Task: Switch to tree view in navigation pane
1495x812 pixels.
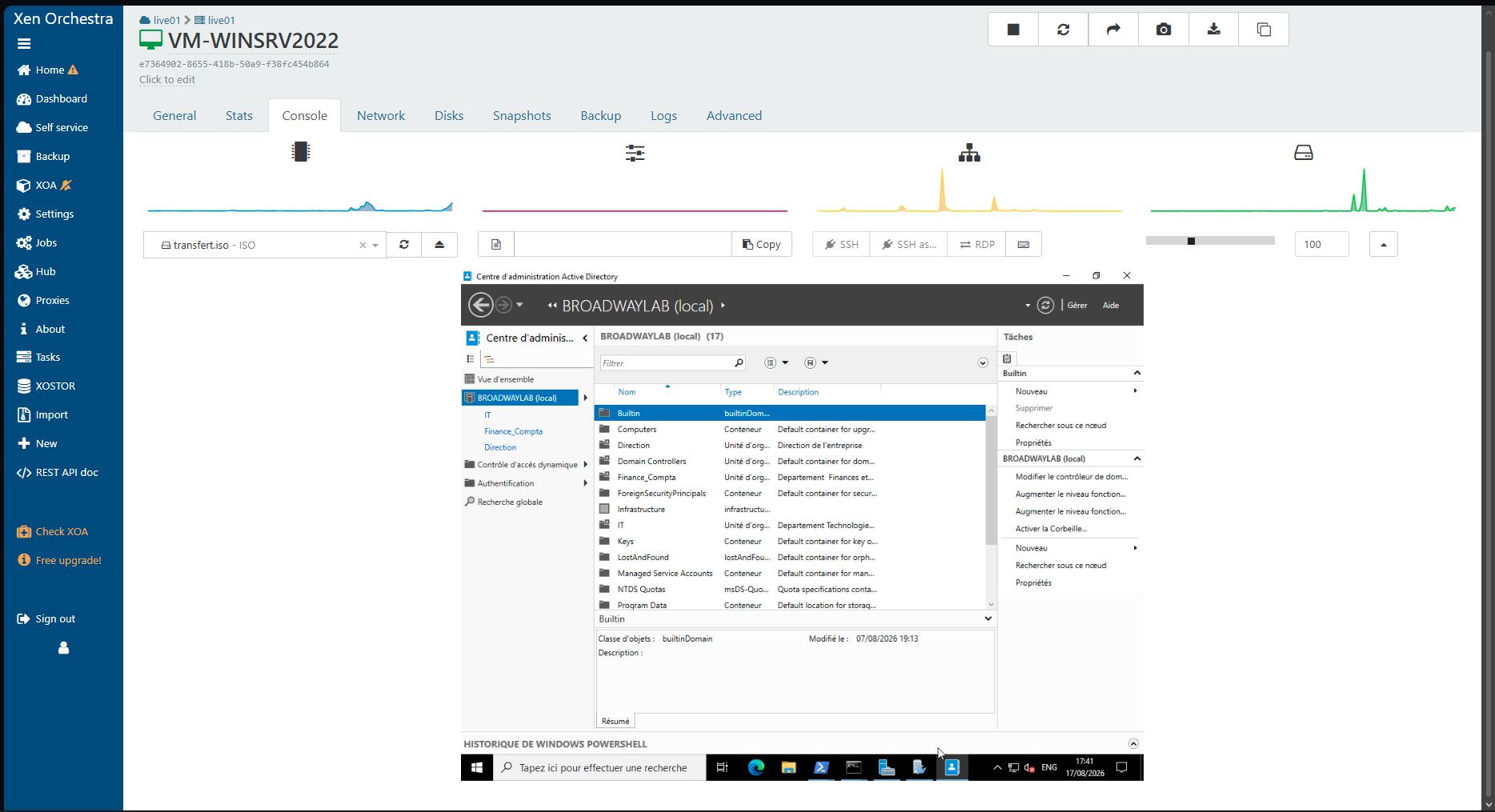Action: [490, 359]
